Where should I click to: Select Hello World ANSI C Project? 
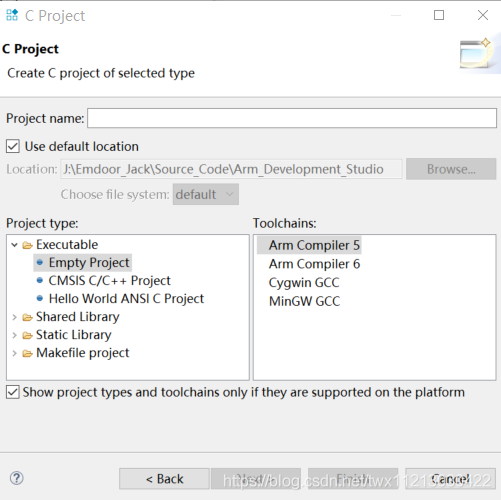click(x=126, y=299)
